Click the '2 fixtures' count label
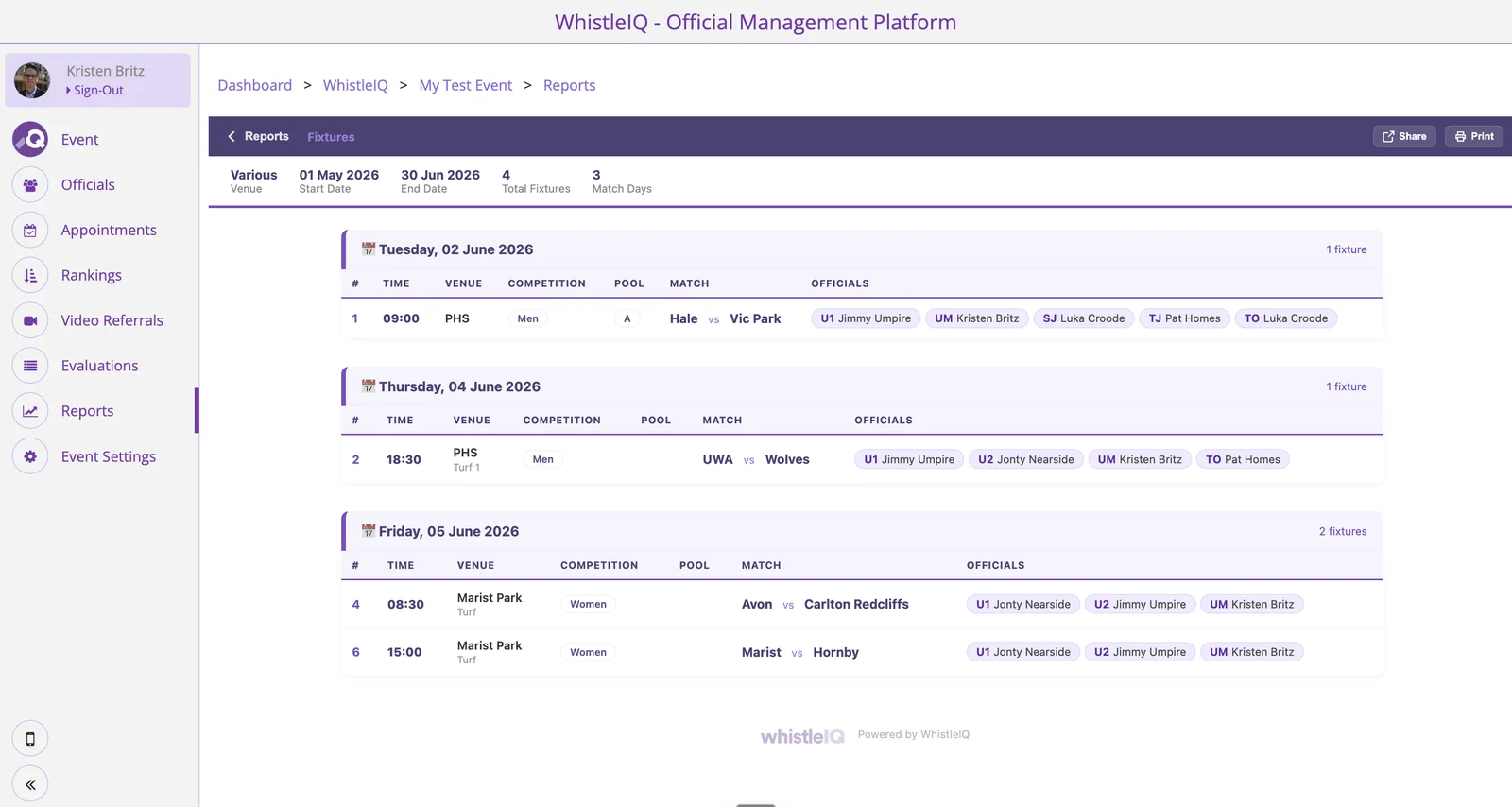1512x807 pixels. point(1343,531)
